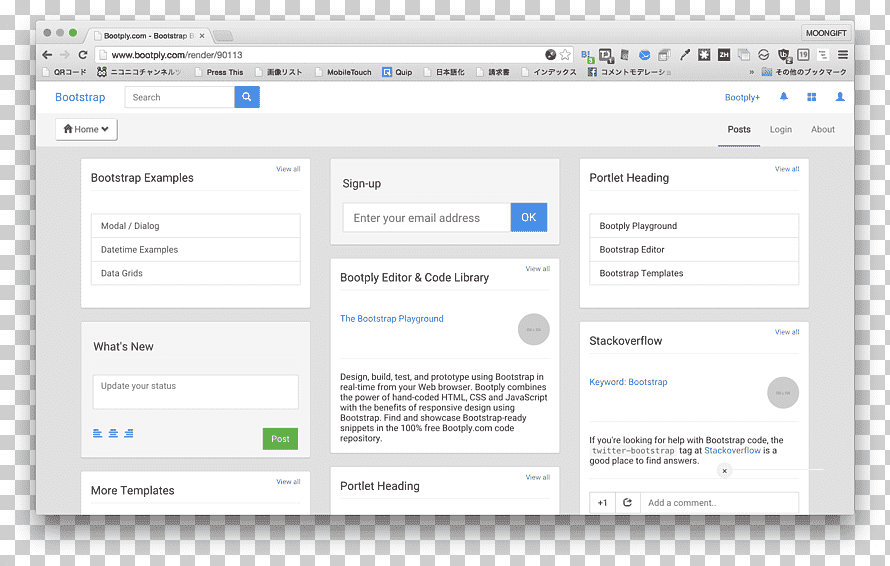This screenshot has width=890, height=566.
Task: Dismiss using the small x circle
Action: tap(724, 471)
